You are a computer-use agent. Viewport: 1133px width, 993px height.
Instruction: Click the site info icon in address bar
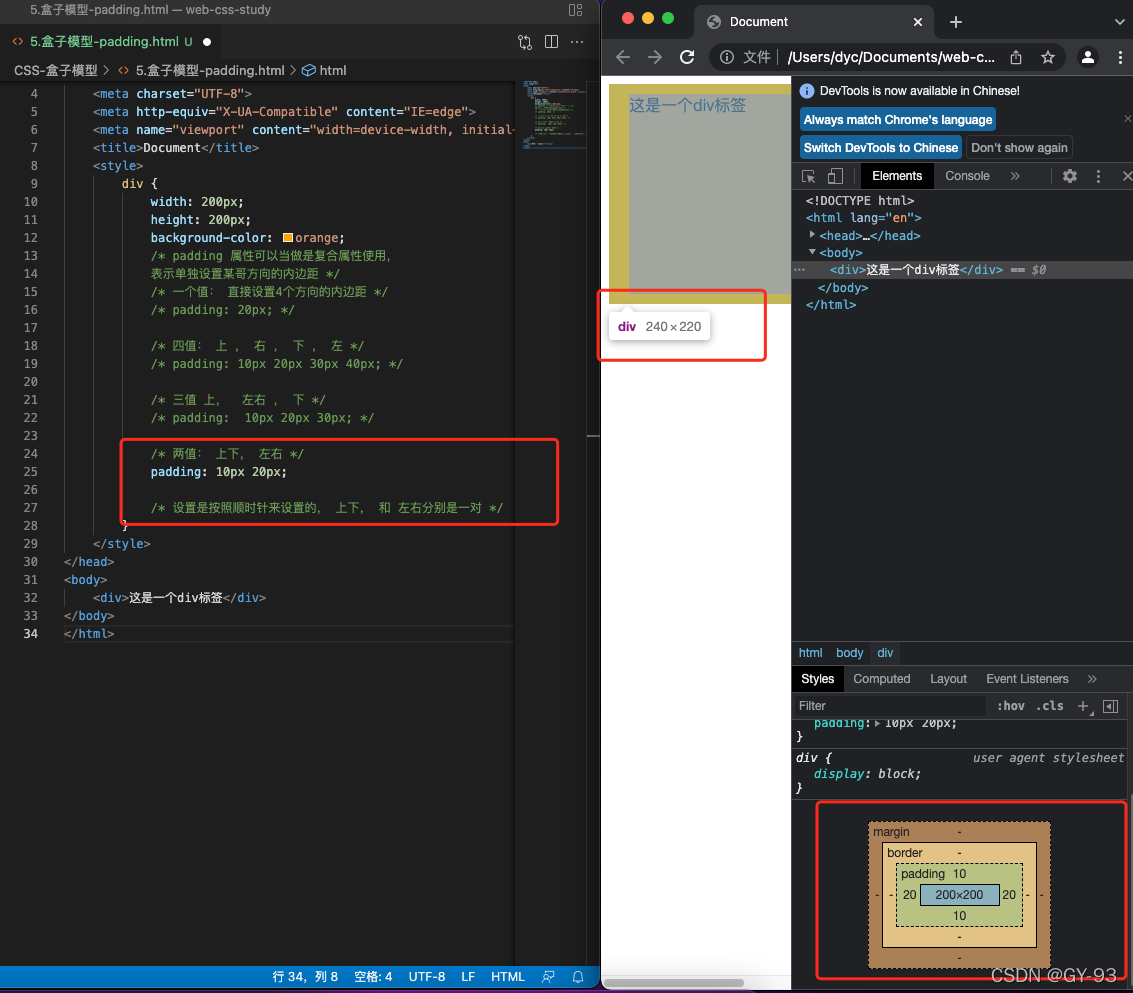pos(727,57)
